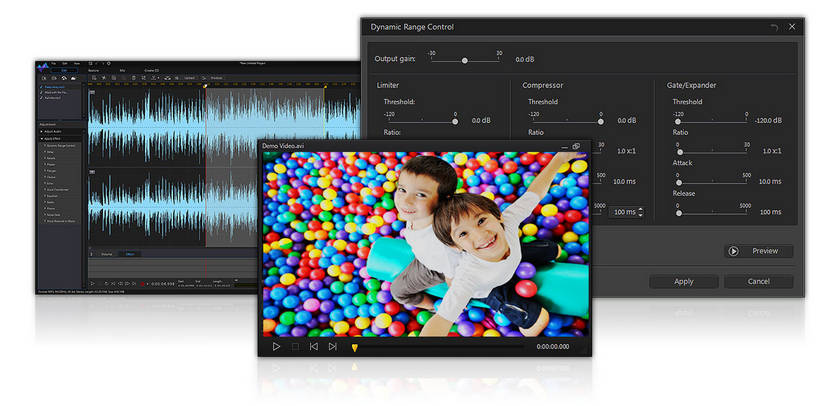Viewport: 840px width, 406px height.
Task: Minimize the Demo Video.avi window
Action: tap(565, 147)
